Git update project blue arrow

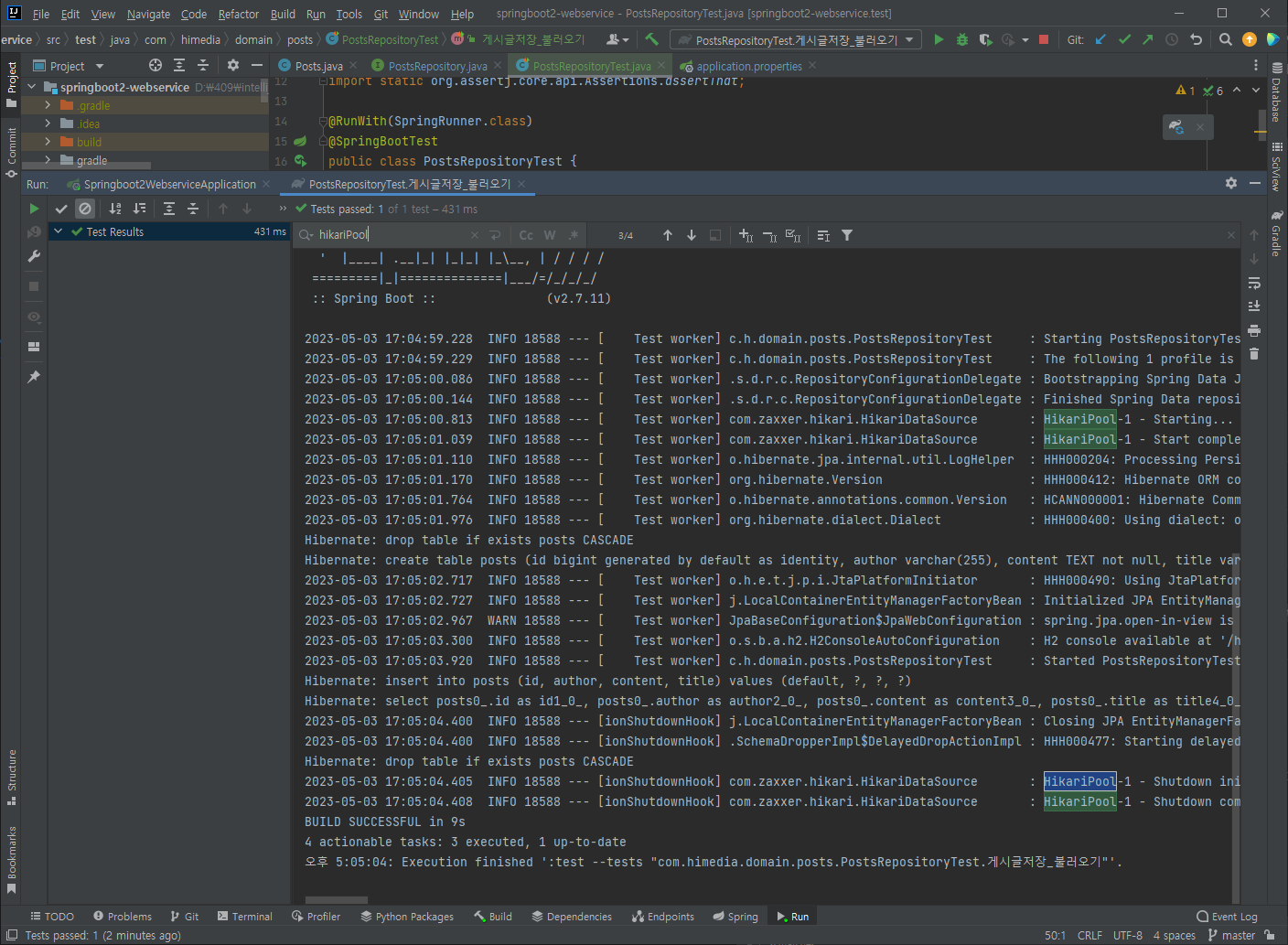point(1100,39)
